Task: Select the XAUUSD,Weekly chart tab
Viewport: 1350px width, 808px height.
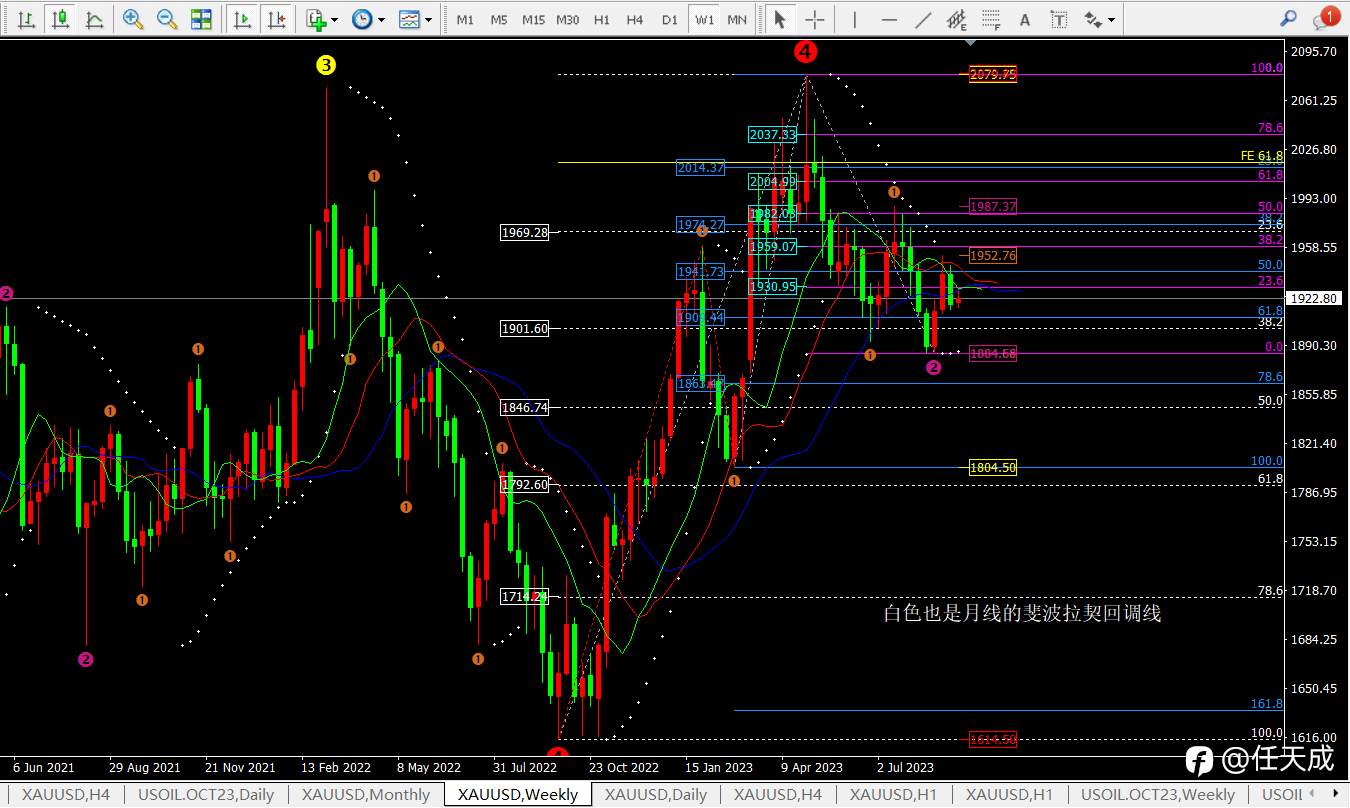Action: coord(518,795)
